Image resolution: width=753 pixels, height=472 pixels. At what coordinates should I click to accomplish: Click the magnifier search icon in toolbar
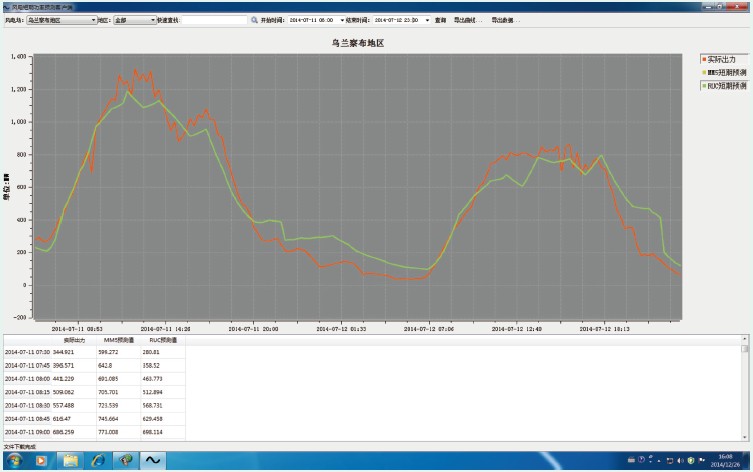[x=254, y=20]
